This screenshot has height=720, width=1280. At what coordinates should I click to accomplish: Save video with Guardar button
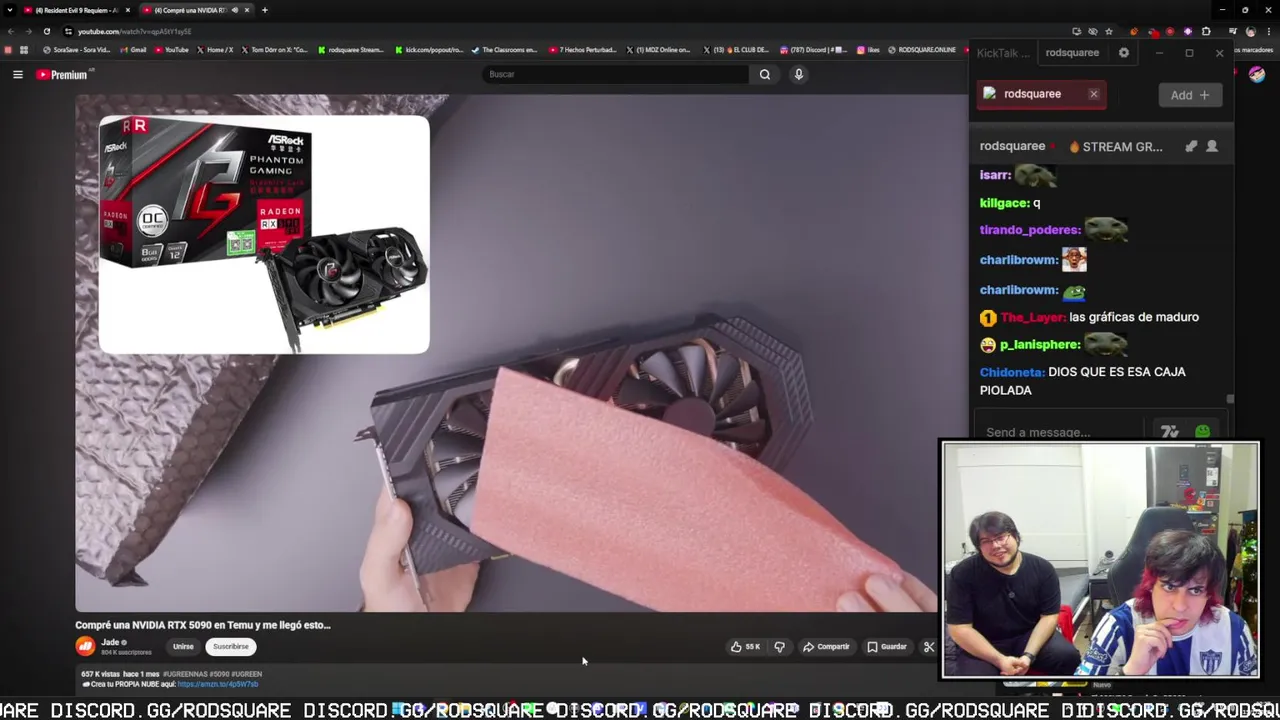tap(887, 647)
